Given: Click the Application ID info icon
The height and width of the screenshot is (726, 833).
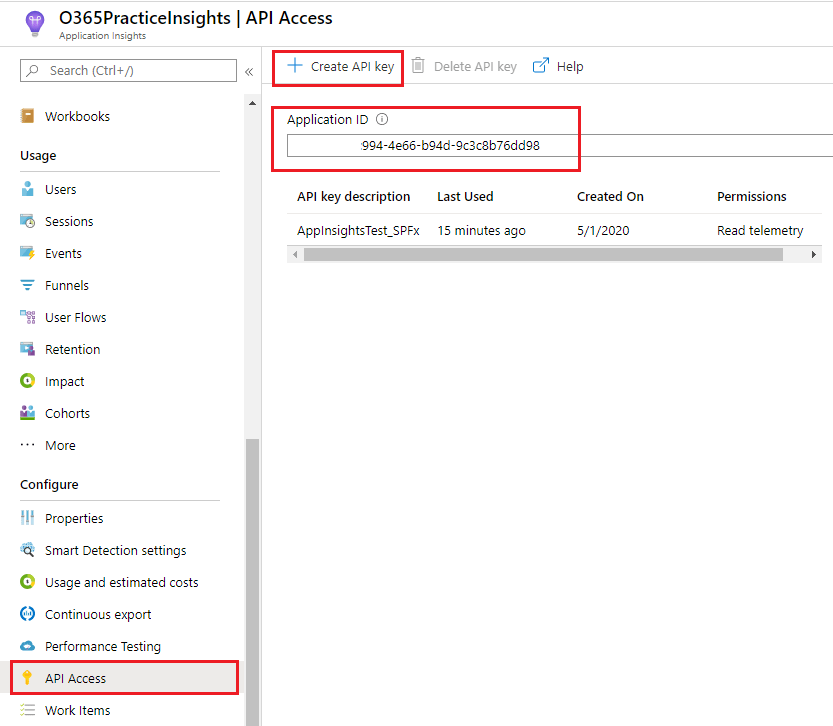Looking at the screenshot, I should [382, 119].
